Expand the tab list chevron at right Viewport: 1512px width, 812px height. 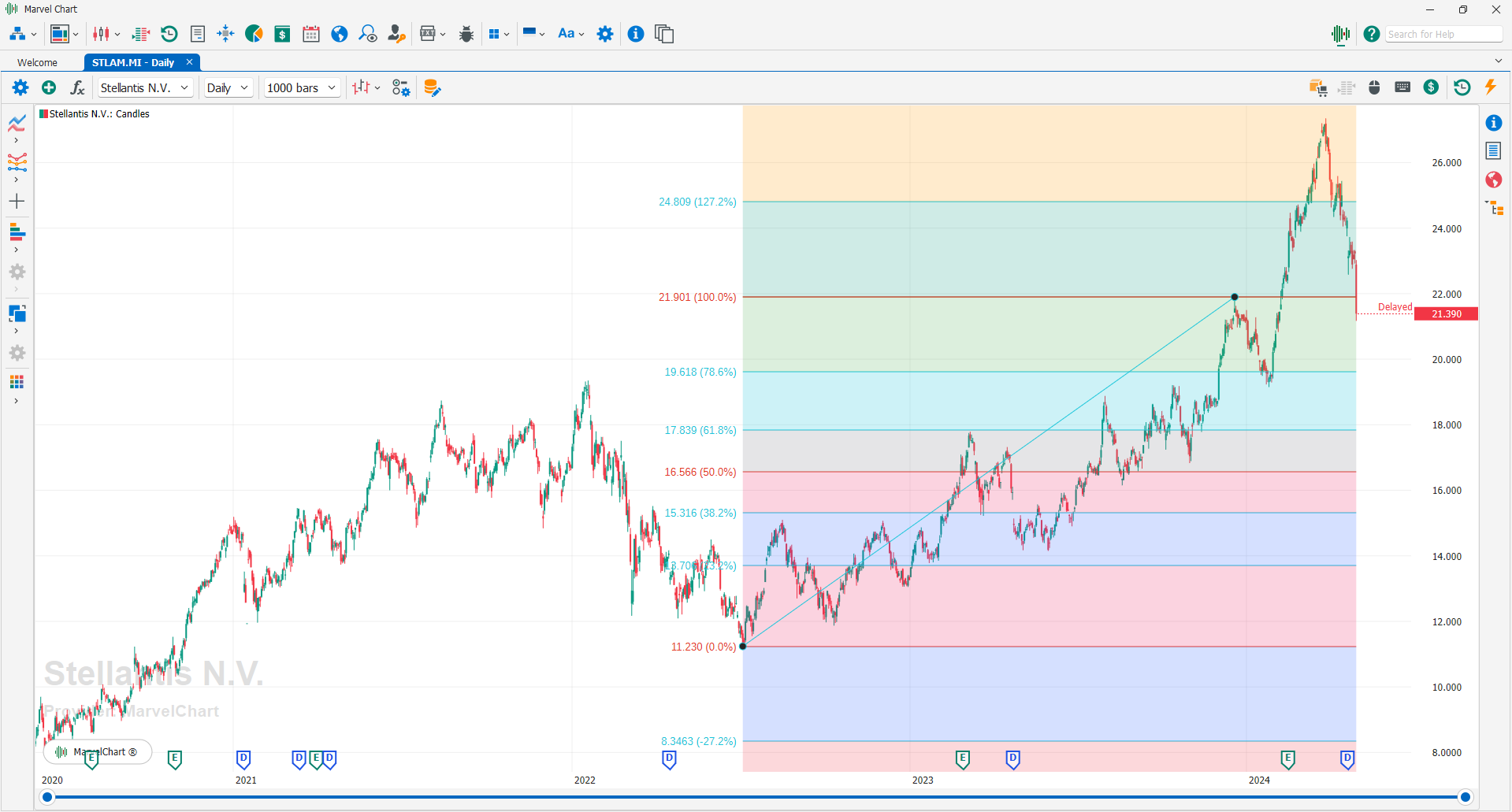(1498, 61)
